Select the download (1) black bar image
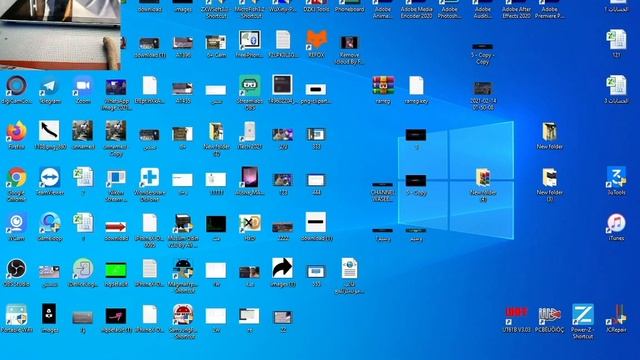This screenshot has height=360, width=640. click(316, 222)
